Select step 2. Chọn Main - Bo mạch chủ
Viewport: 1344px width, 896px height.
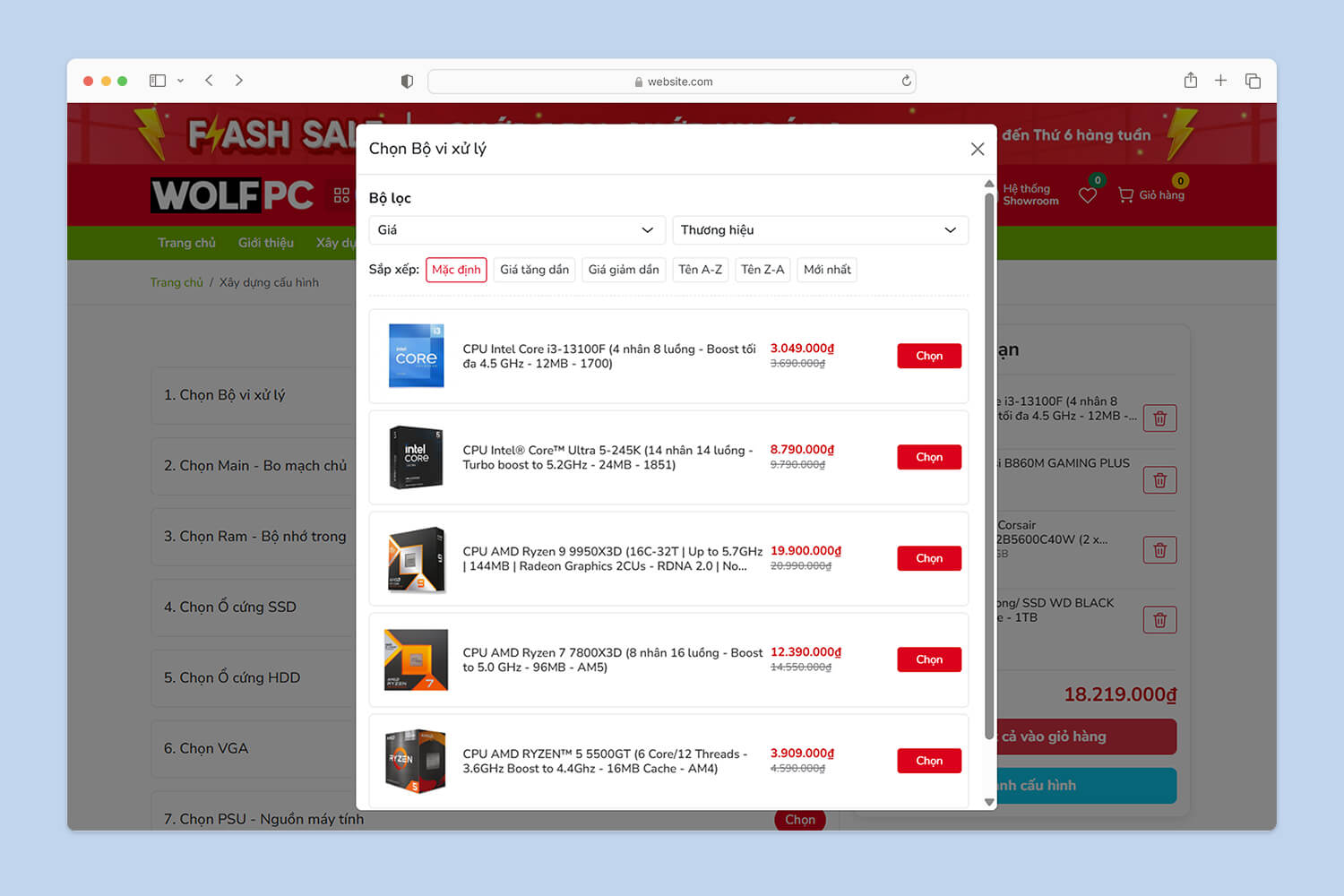click(x=254, y=466)
